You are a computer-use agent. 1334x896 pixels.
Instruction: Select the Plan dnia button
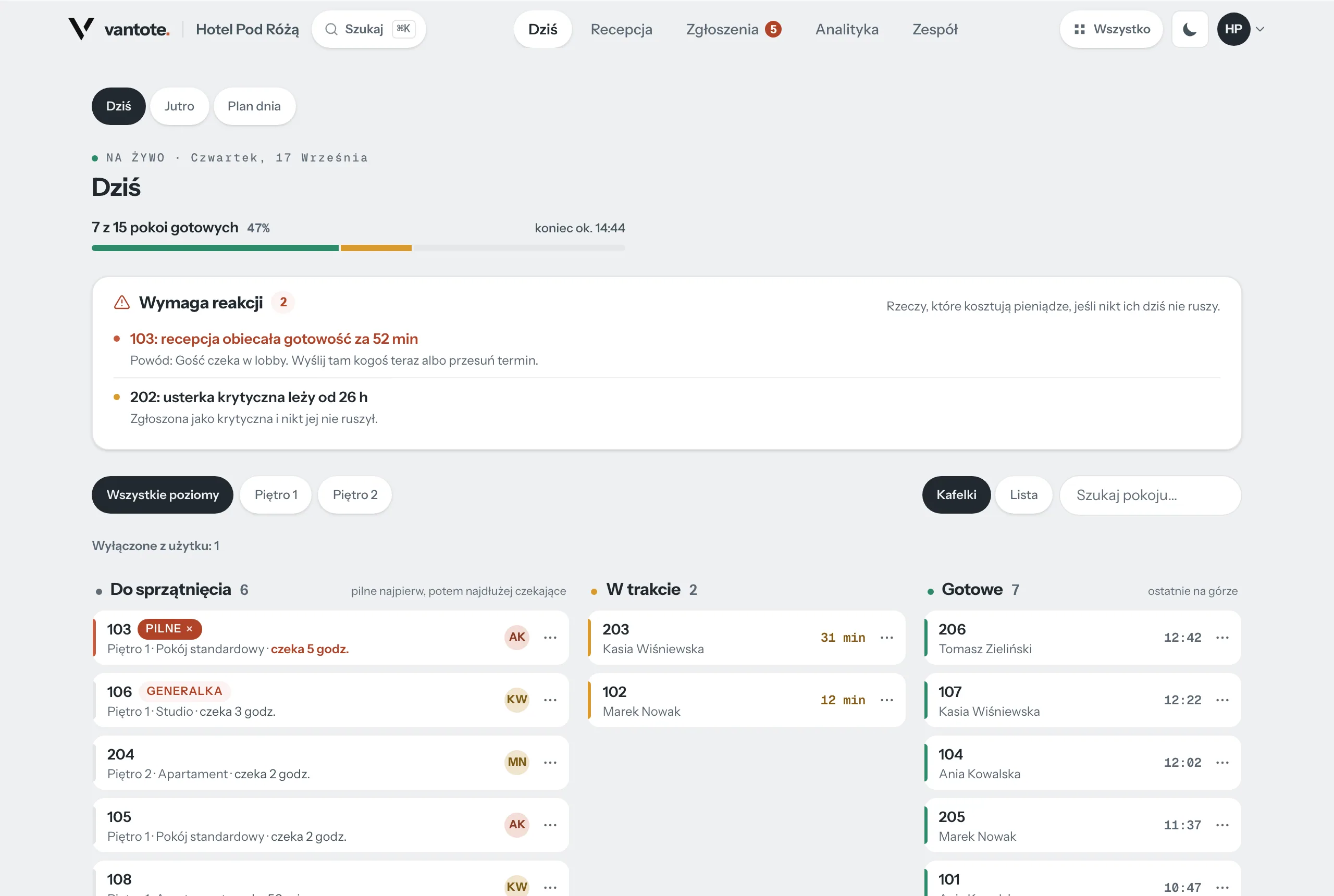tap(254, 106)
